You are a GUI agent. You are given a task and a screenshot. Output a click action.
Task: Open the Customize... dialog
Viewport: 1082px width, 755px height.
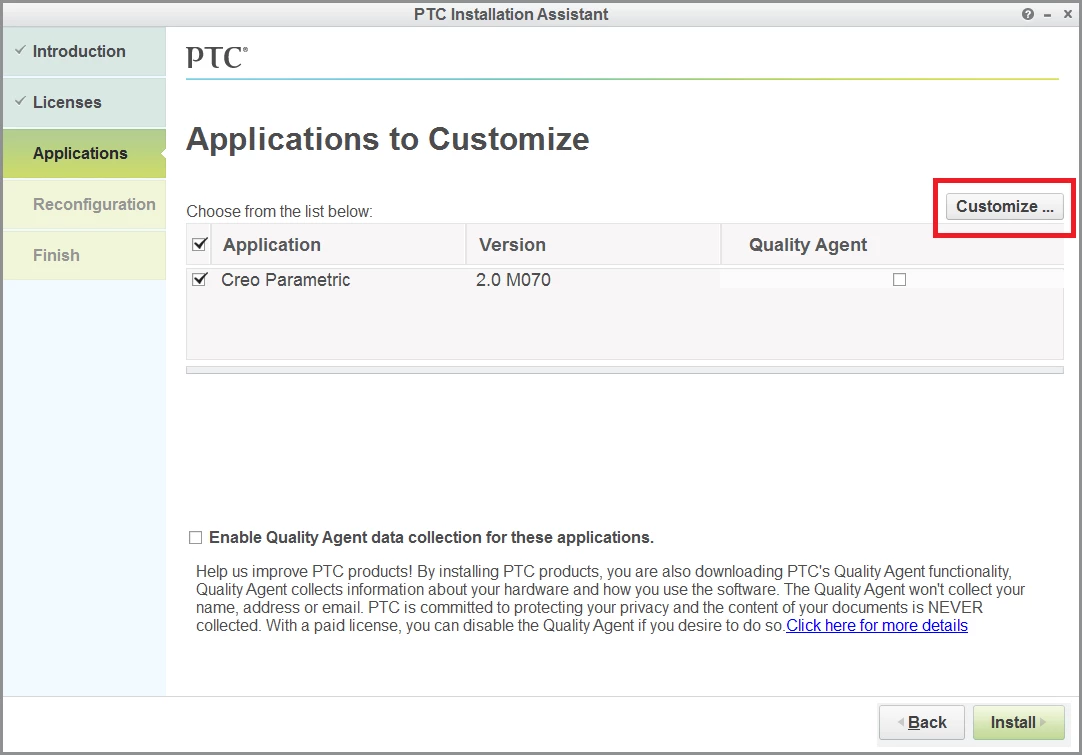[x=1004, y=206]
